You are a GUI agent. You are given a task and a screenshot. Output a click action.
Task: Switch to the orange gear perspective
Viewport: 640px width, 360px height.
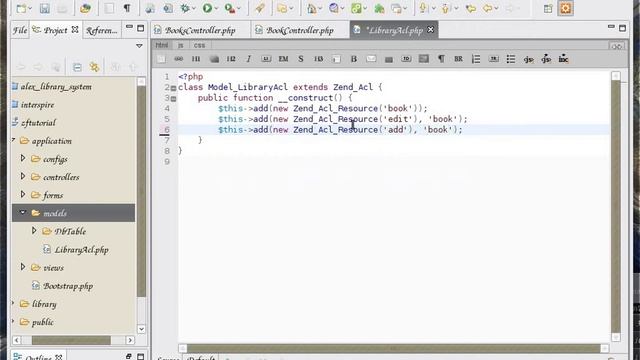(x=566, y=8)
